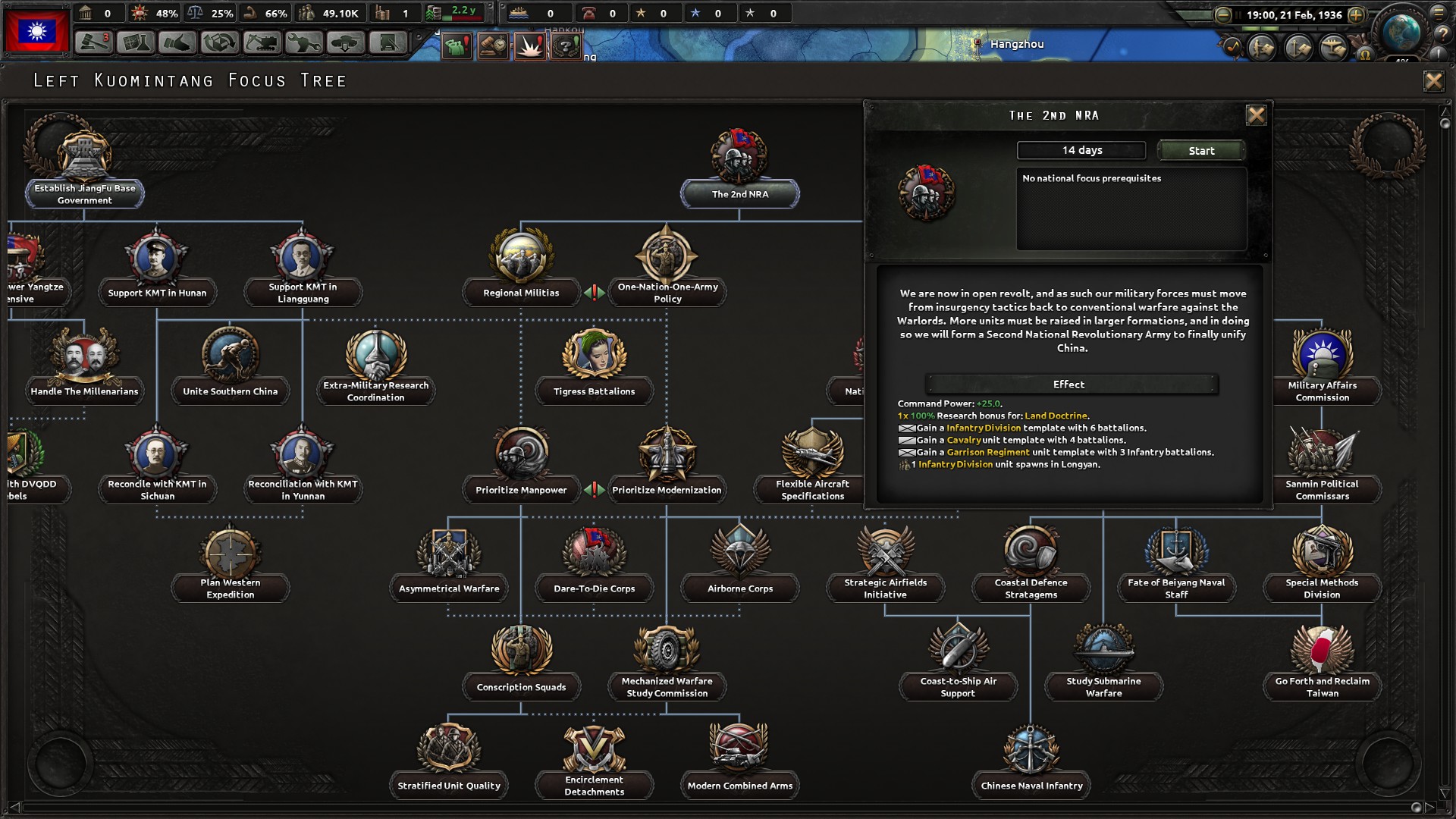The image size is (1456, 819).
Task: Select the Asymmetrical Warfare focus
Action: tap(449, 563)
